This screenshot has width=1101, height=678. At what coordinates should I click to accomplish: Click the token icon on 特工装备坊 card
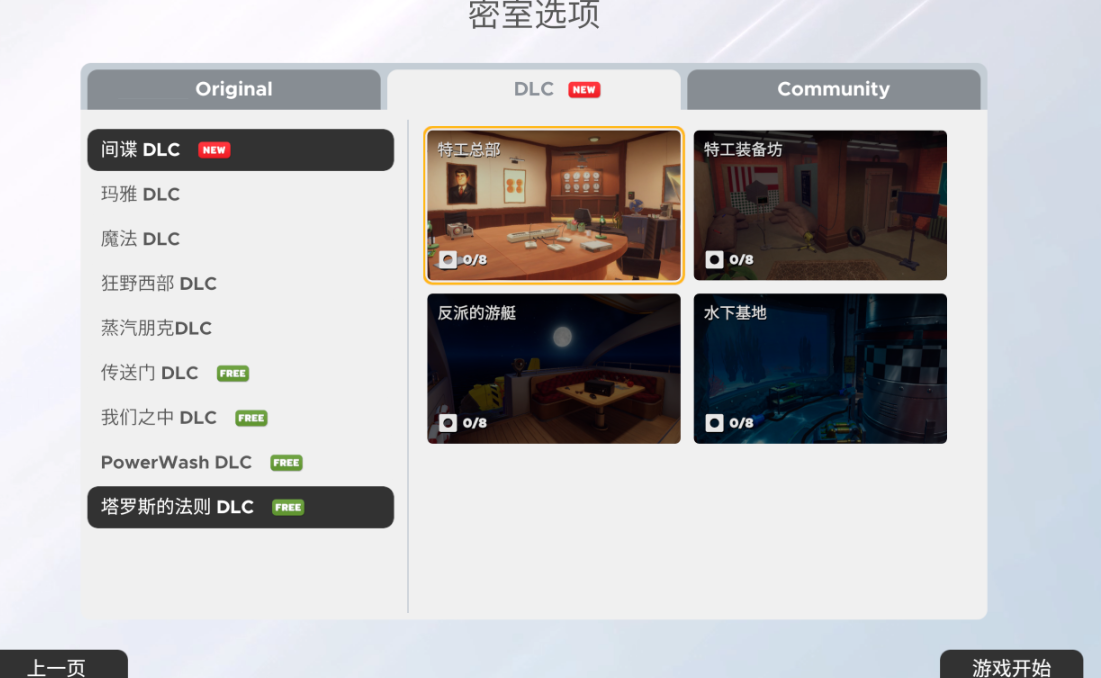[714, 260]
